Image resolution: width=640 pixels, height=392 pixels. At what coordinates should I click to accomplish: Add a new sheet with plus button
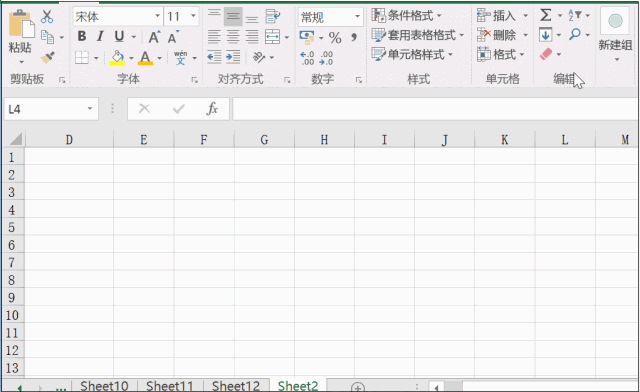(358, 387)
